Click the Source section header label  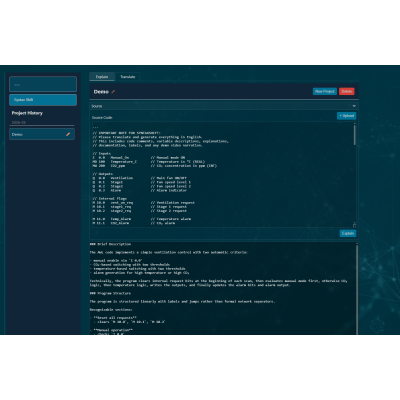click(97, 106)
